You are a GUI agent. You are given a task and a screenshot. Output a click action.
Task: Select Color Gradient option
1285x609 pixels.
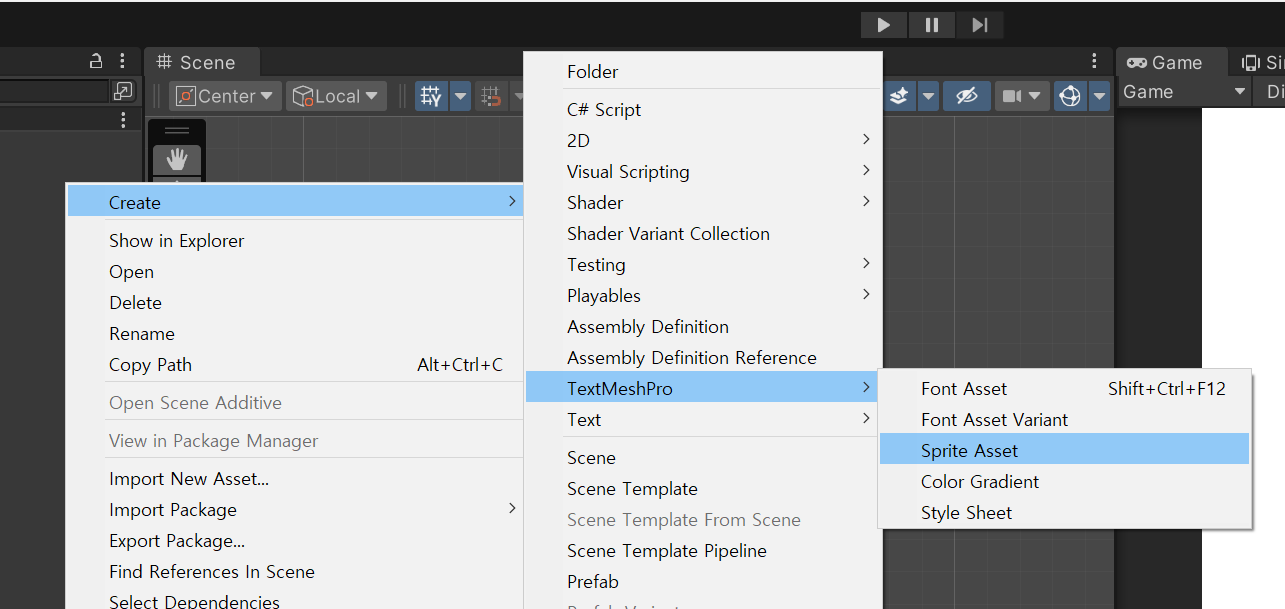click(1065, 481)
